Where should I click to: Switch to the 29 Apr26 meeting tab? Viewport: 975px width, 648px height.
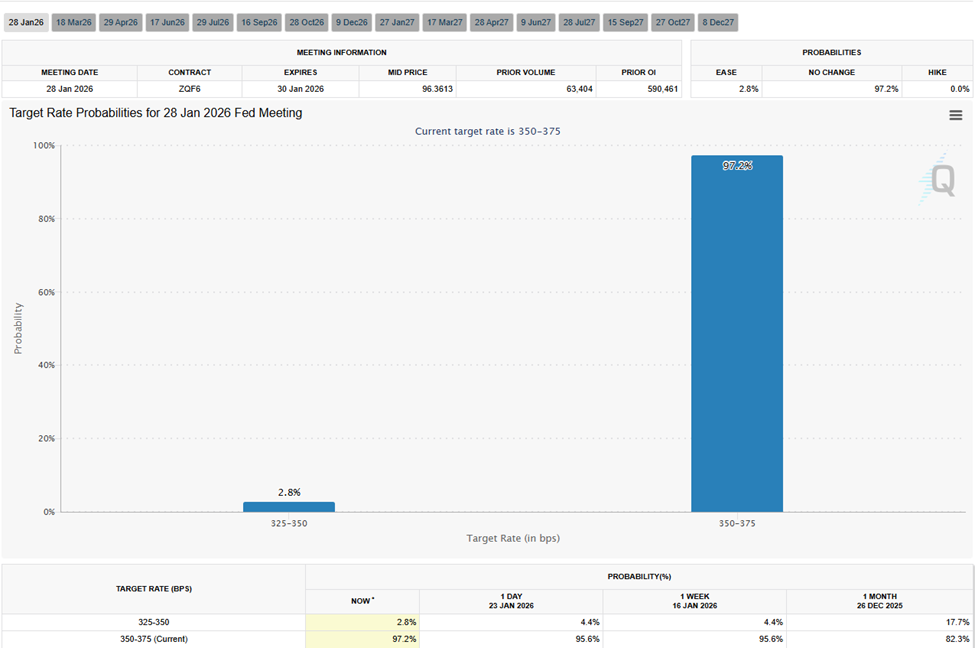[x=120, y=21]
